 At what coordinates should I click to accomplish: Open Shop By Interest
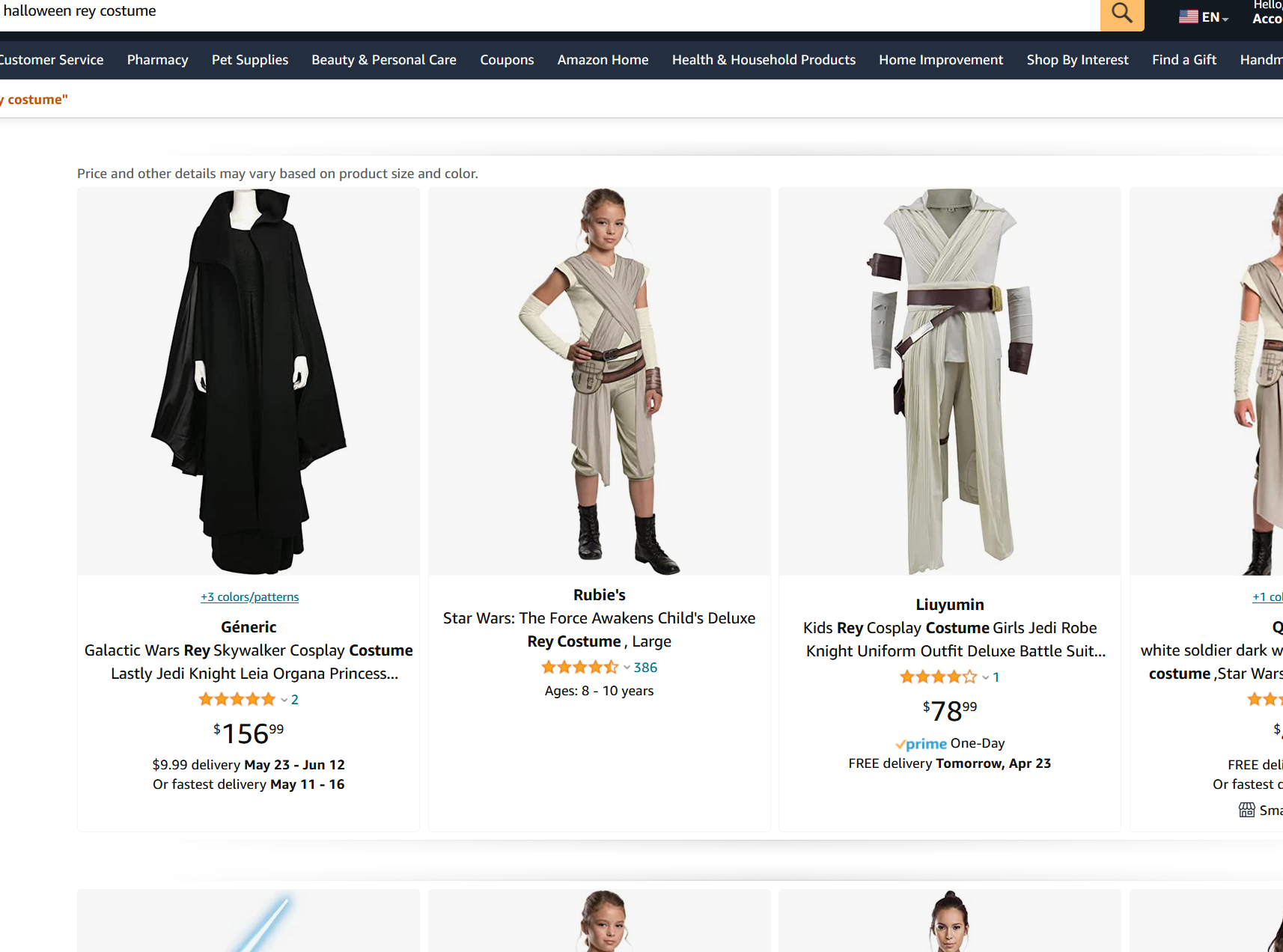point(1077,60)
